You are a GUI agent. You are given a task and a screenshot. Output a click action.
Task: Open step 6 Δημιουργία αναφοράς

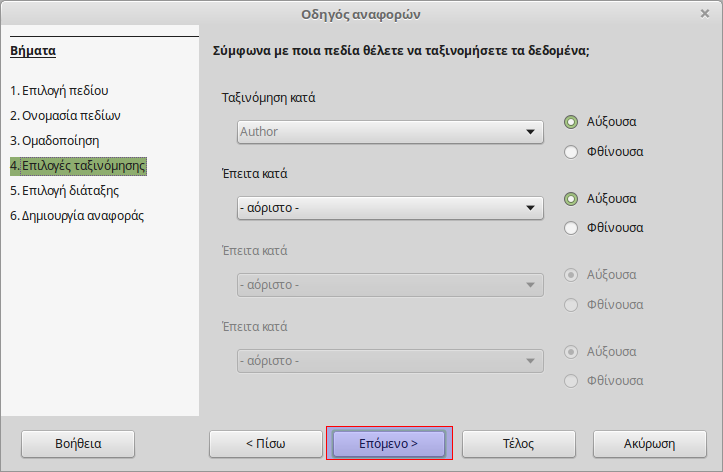click(77, 215)
